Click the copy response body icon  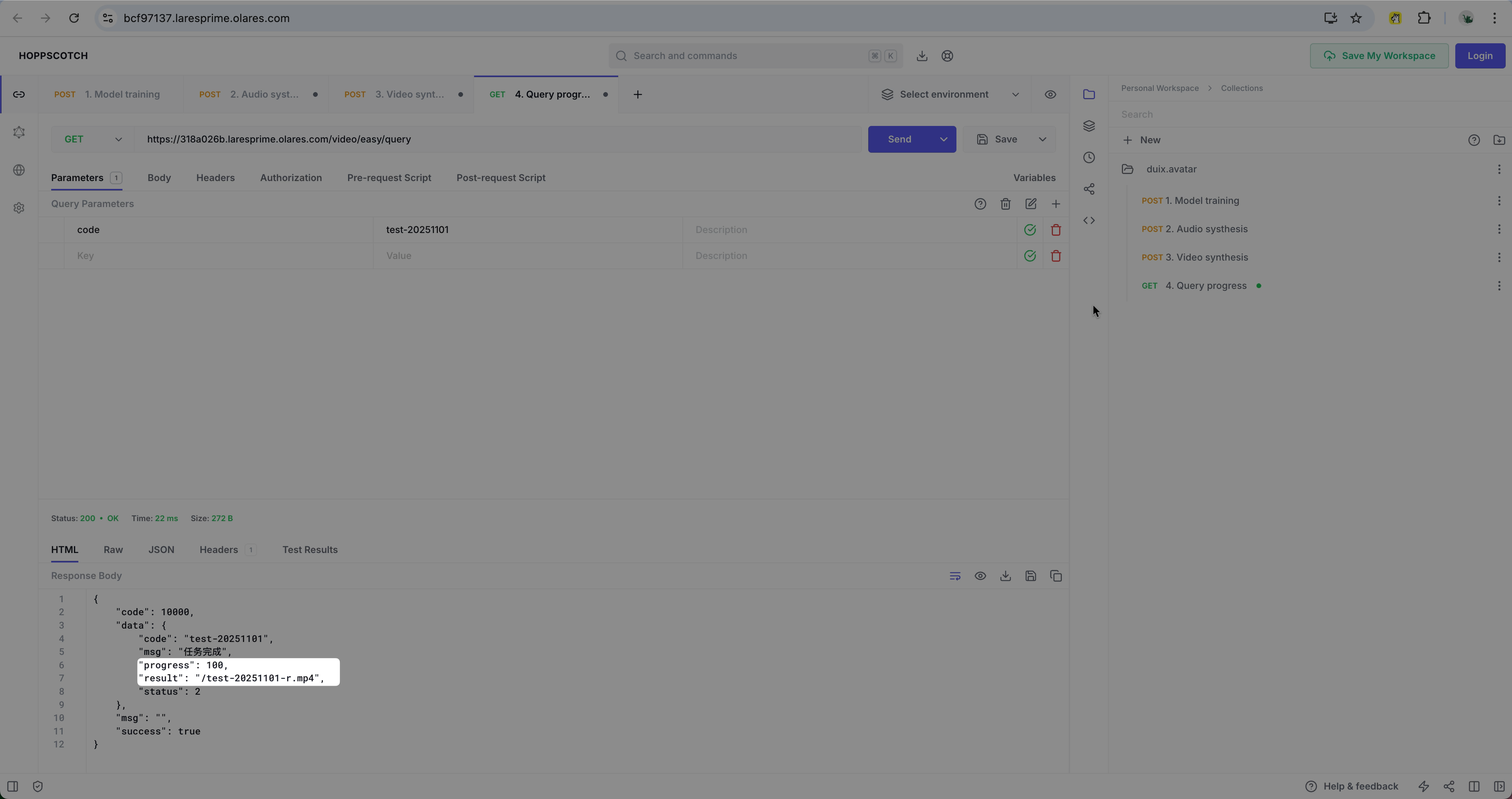(x=1056, y=576)
